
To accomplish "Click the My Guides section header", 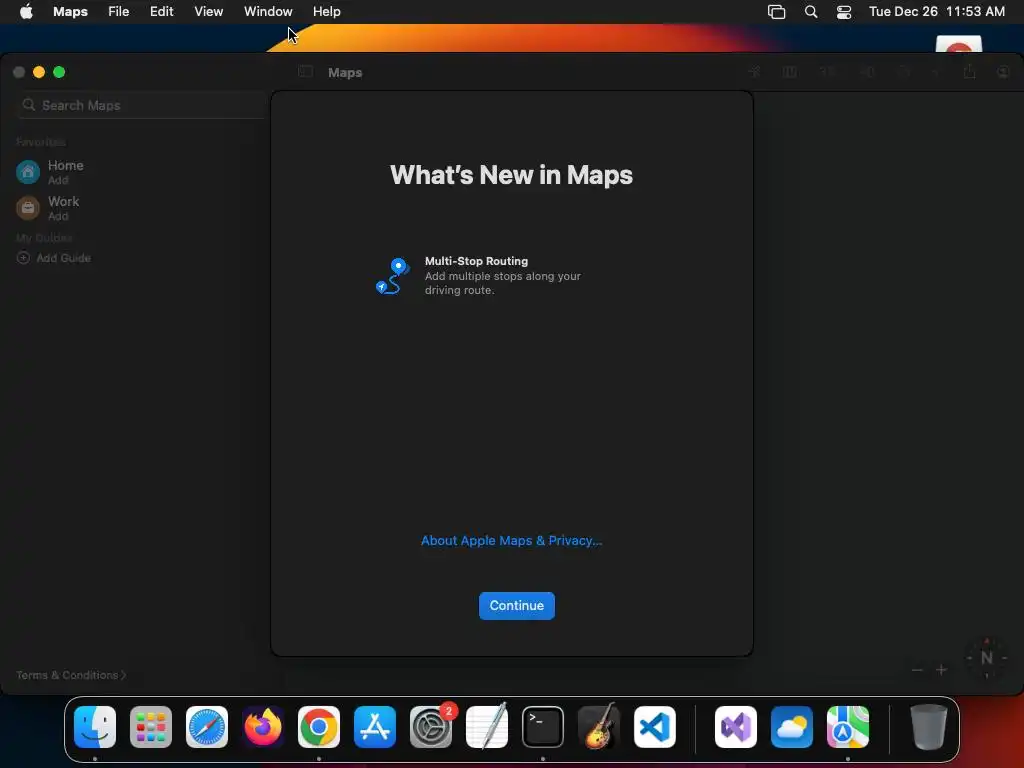I will (44, 238).
